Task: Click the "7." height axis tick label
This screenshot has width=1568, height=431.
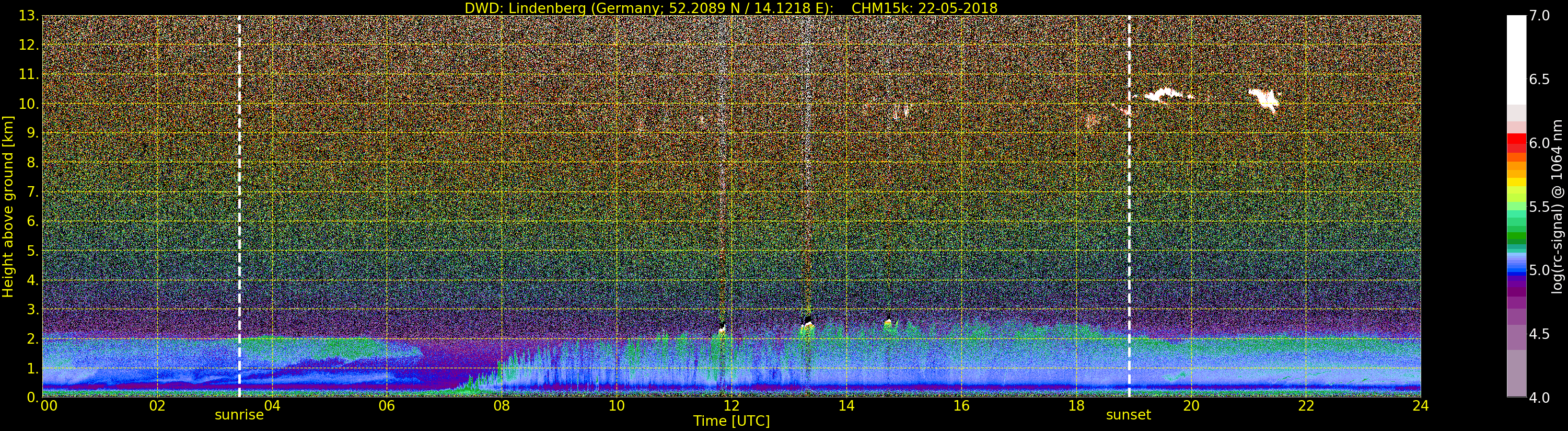Action: (x=32, y=192)
